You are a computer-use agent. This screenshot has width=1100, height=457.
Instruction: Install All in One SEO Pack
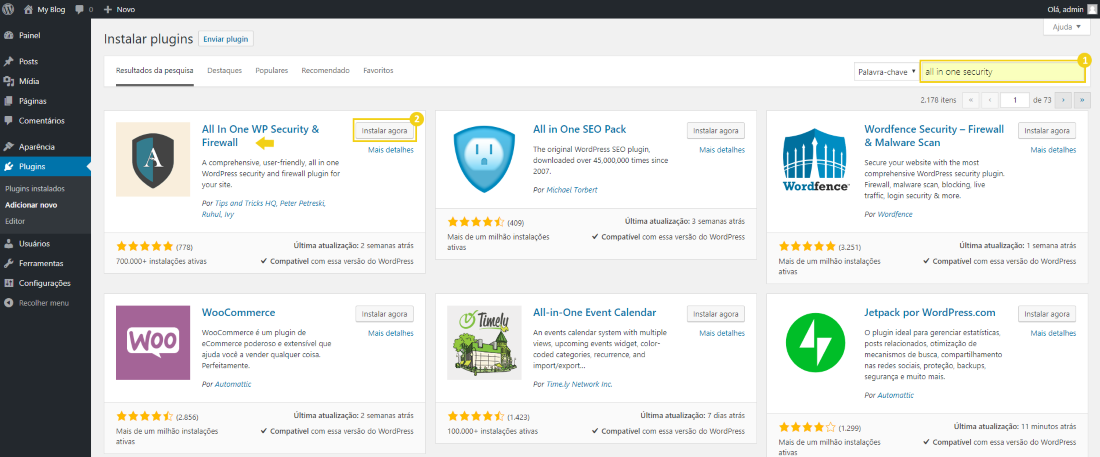tap(716, 131)
